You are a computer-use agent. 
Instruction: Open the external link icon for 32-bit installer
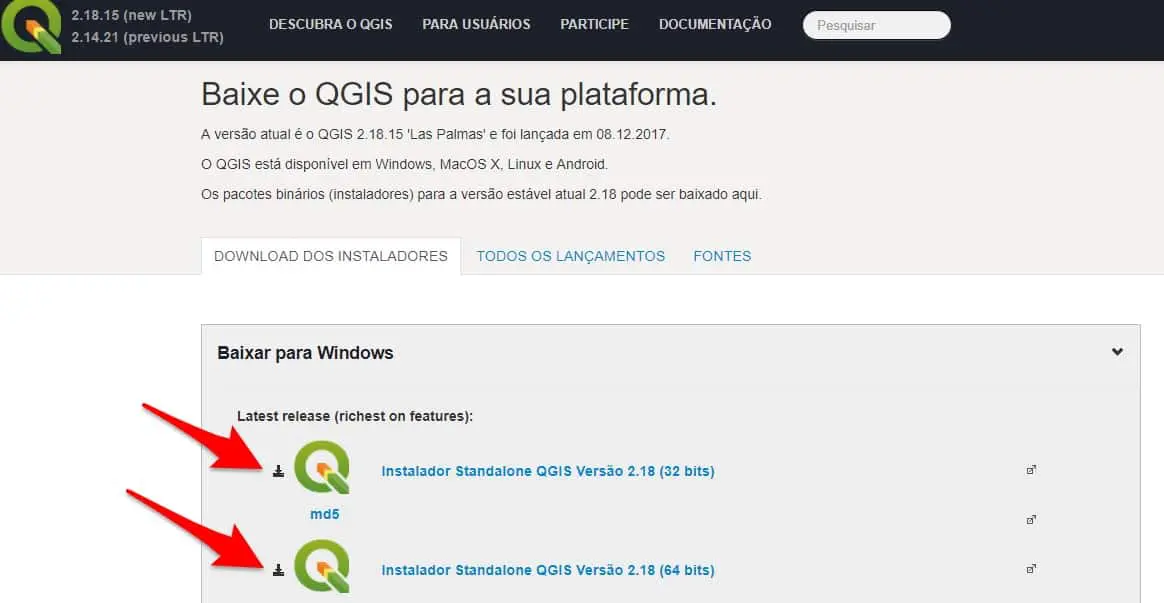[x=1031, y=469]
